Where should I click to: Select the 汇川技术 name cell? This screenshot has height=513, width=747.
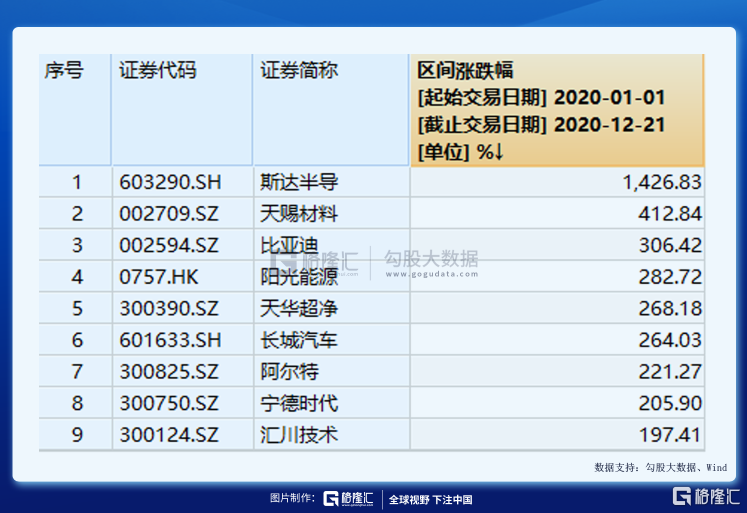331,434
